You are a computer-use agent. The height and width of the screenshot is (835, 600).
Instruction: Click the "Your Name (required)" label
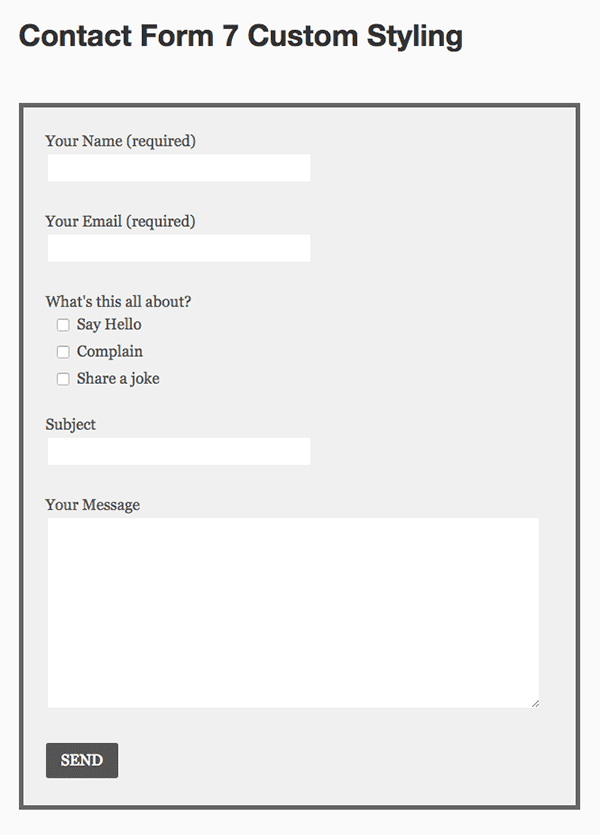121,141
